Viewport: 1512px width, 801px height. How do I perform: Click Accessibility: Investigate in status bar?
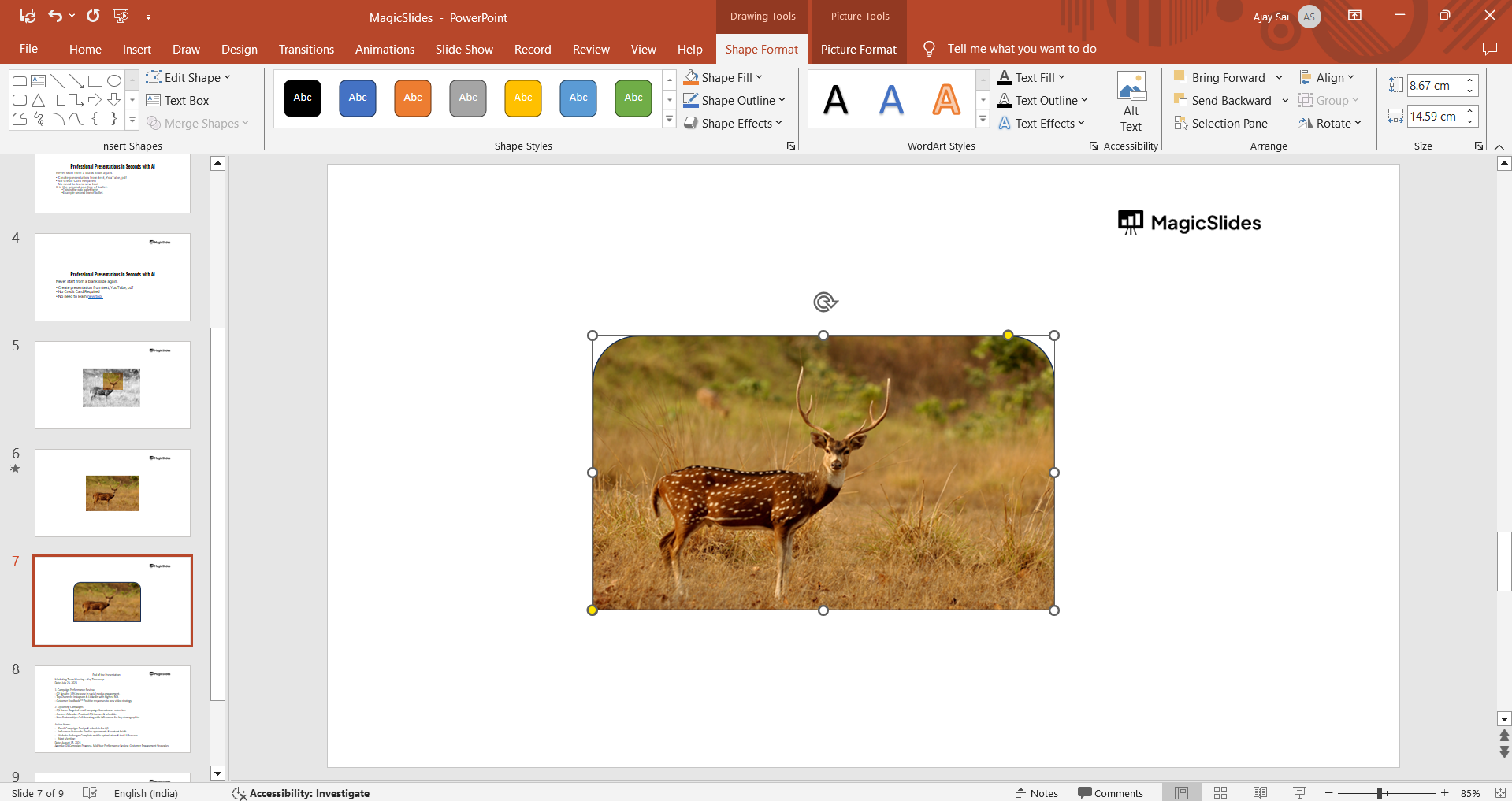point(301,793)
